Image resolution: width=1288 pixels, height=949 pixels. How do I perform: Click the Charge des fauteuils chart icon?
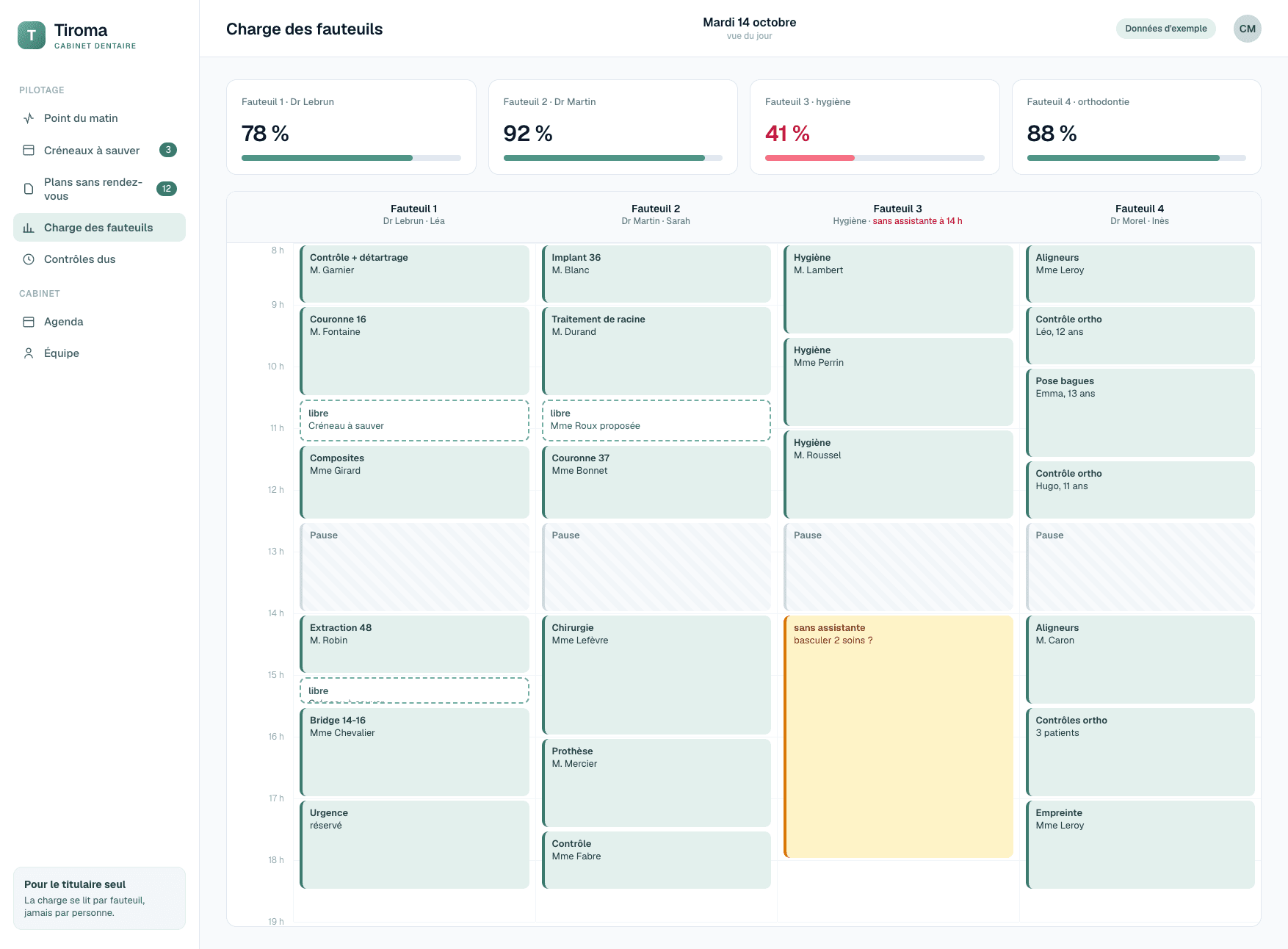tap(29, 228)
